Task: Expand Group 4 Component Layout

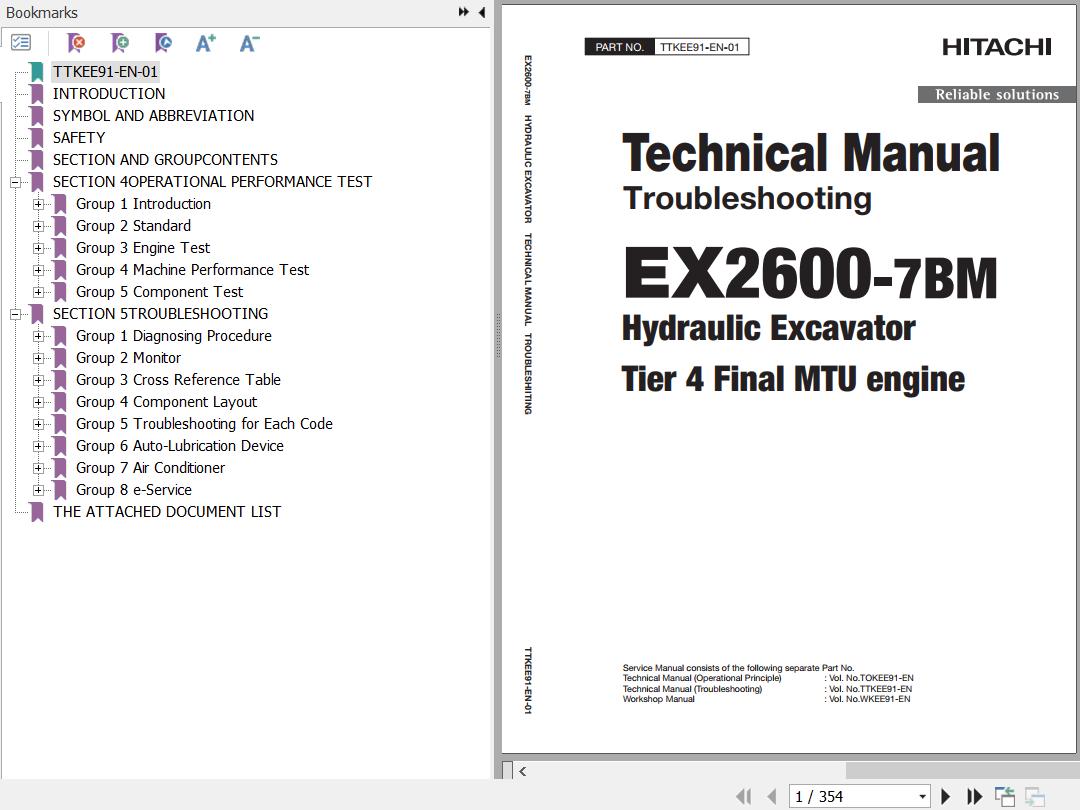Action: 38,403
